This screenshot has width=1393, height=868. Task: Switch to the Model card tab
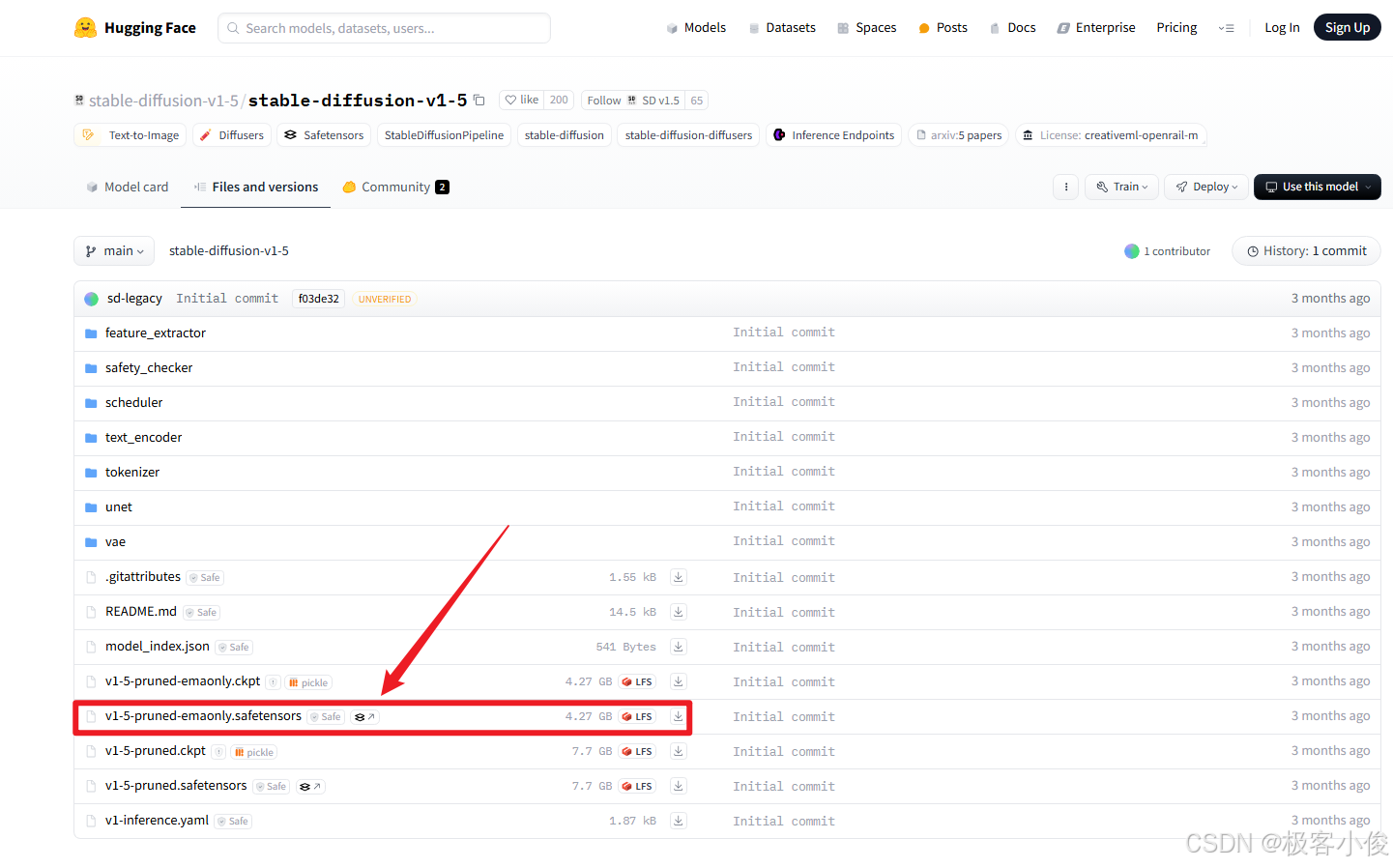point(127,188)
